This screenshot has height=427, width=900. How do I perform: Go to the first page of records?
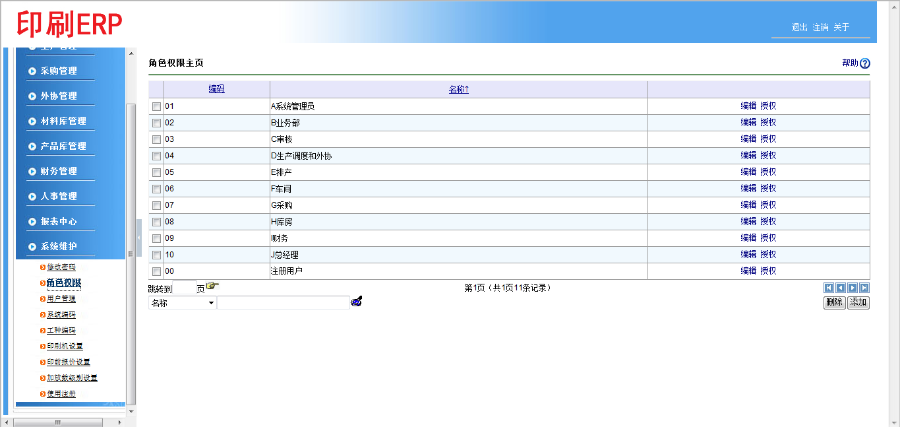[829, 288]
